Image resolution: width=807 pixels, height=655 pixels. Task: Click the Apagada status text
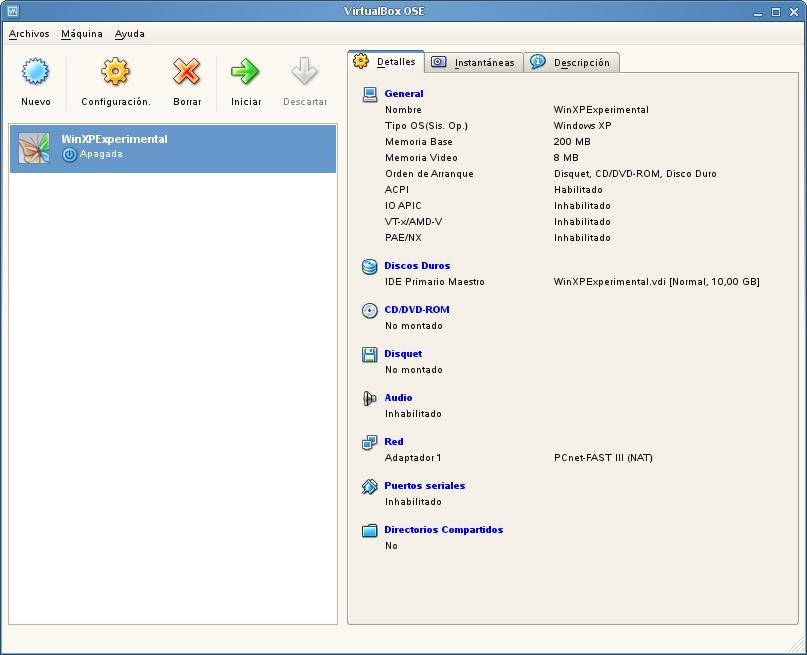101,154
